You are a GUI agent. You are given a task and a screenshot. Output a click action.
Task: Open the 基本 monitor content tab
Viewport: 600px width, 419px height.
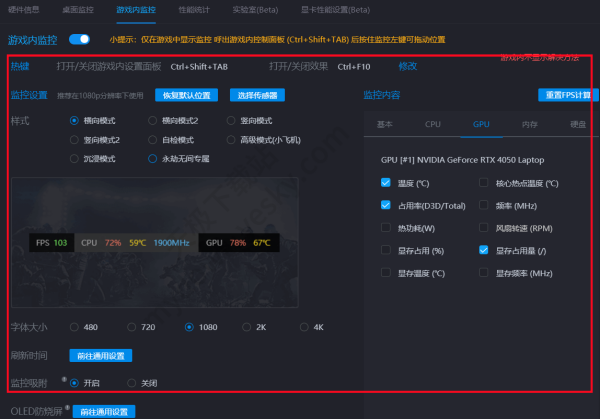[385, 125]
